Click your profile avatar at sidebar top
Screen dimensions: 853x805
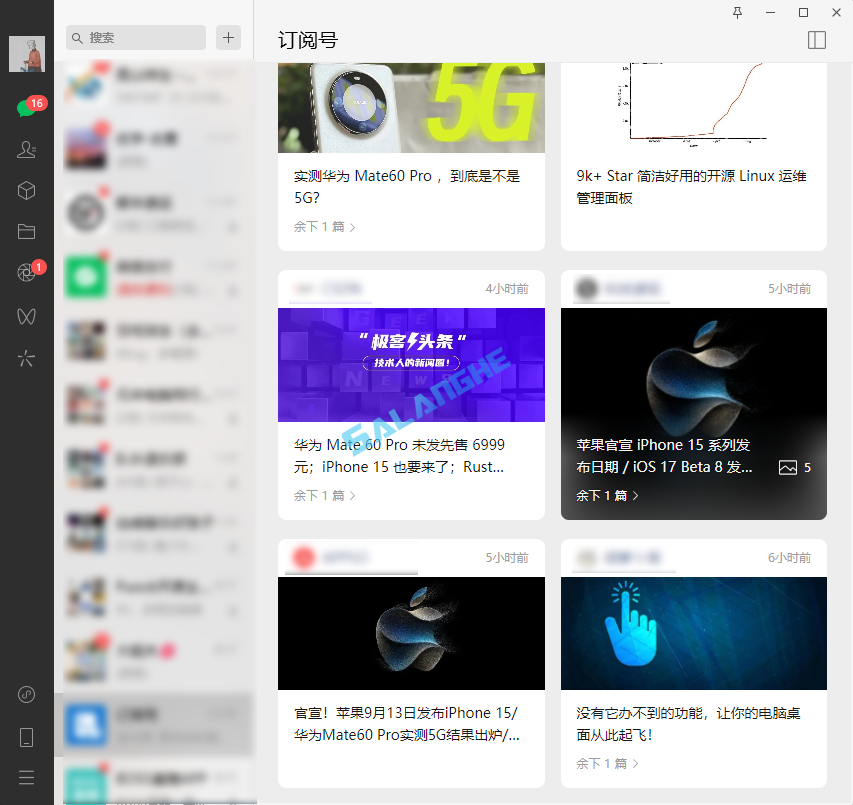pos(27,54)
